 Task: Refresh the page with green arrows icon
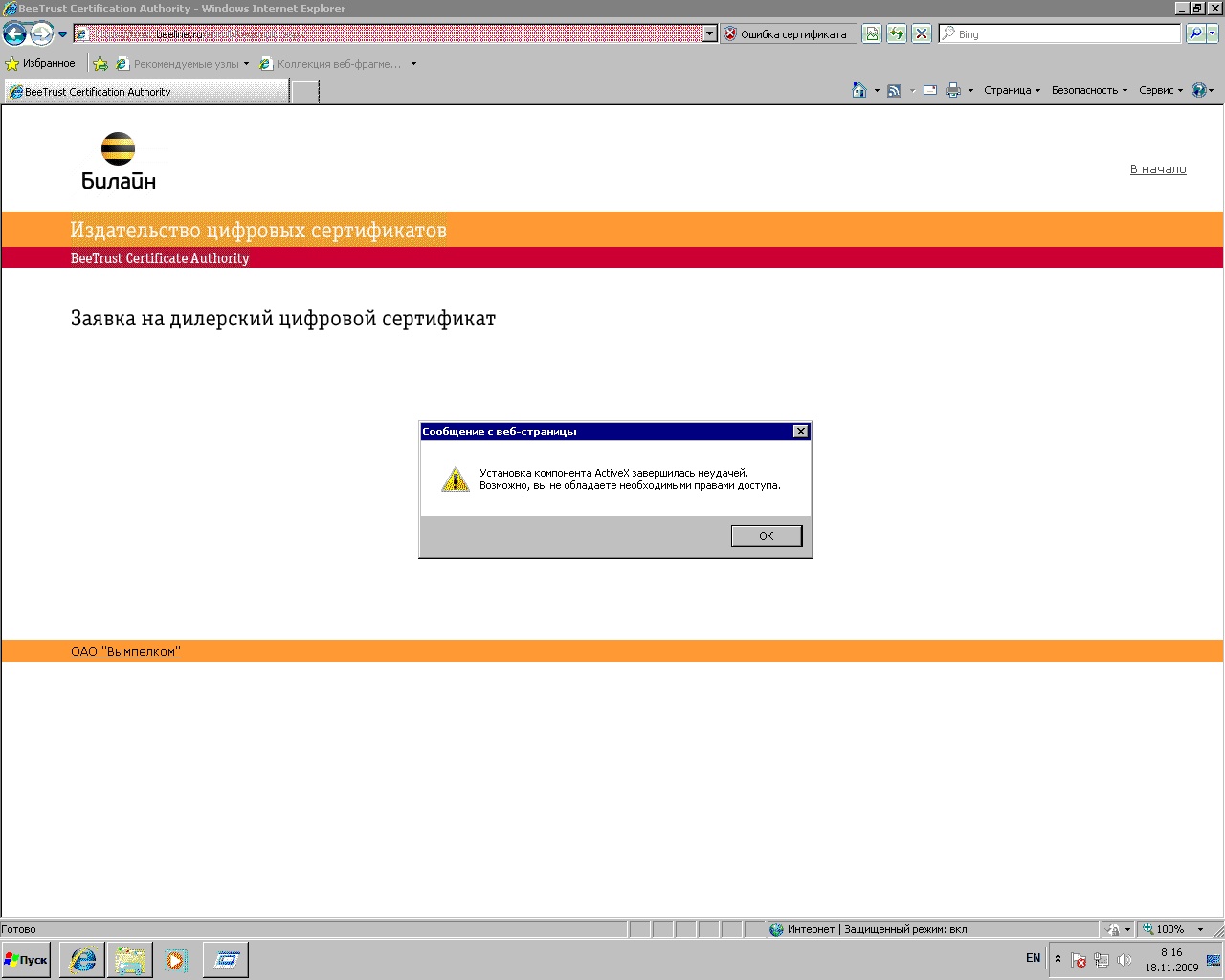pos(897,33)
